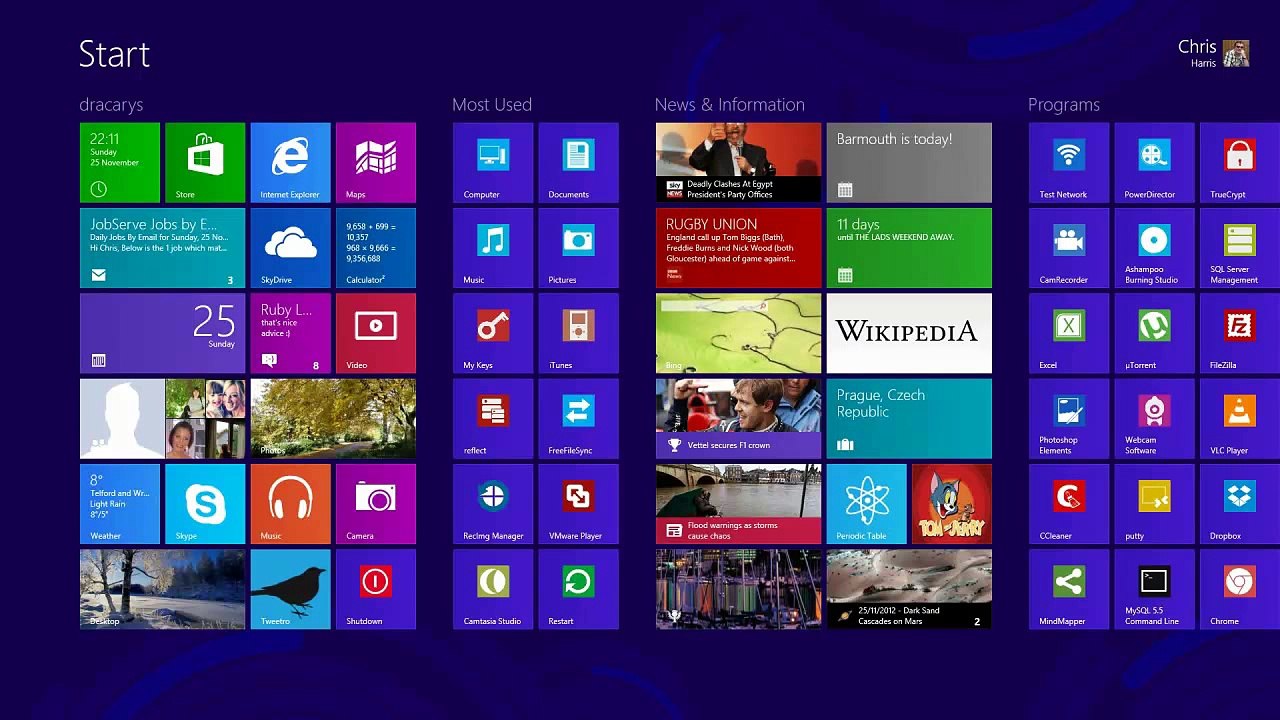Open the µTorrent tile
Image resolution: width=1280 pixels, height=720 pixels.
[1154, 333]
